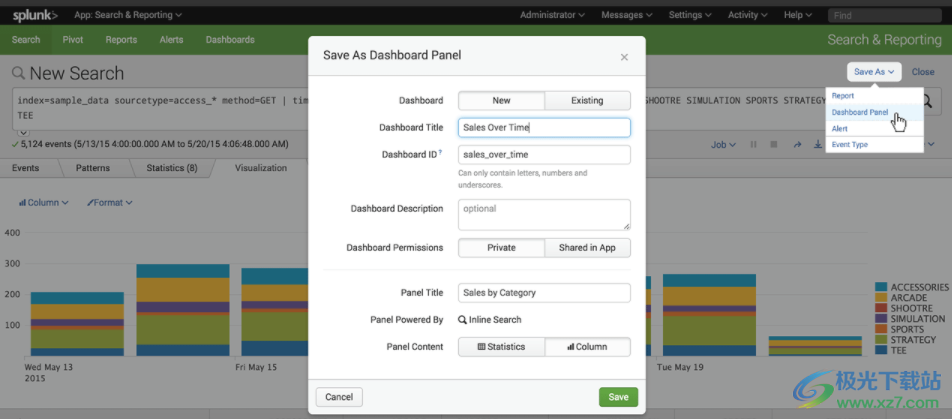Choose Alert from Save As menu

874,129
